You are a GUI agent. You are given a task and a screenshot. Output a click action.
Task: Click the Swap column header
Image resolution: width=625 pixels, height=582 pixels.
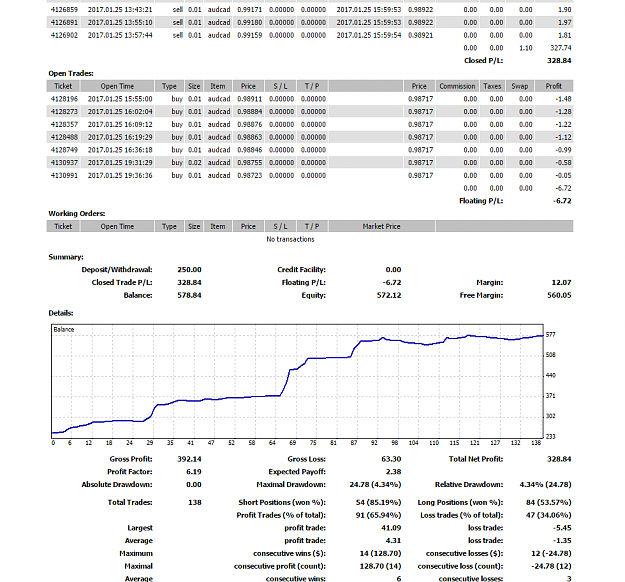(519, 86)
